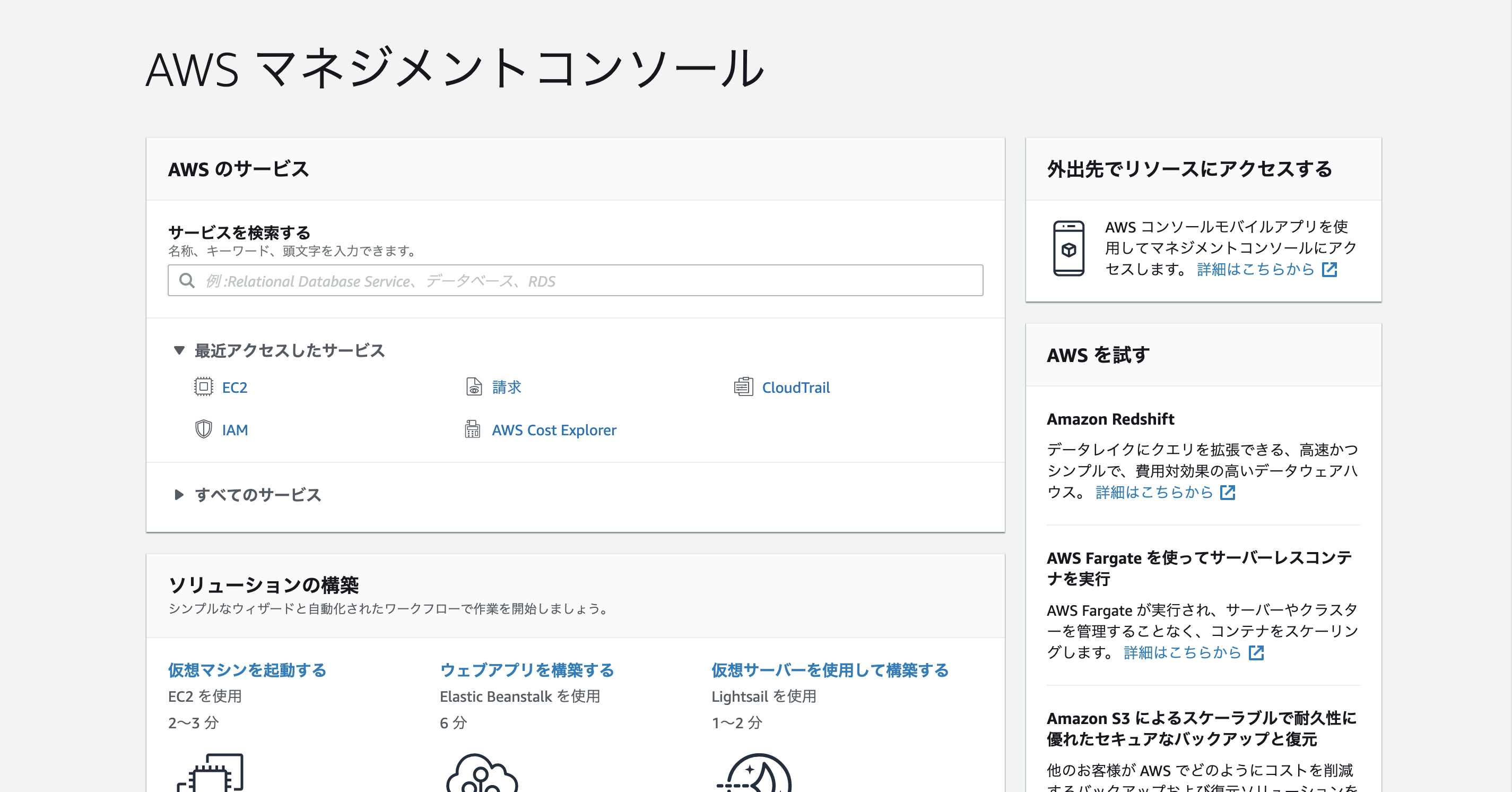Click the 'Amazon Redshift' heading text
This screenshot has height=792, width=1512.
click(1110, 419)
